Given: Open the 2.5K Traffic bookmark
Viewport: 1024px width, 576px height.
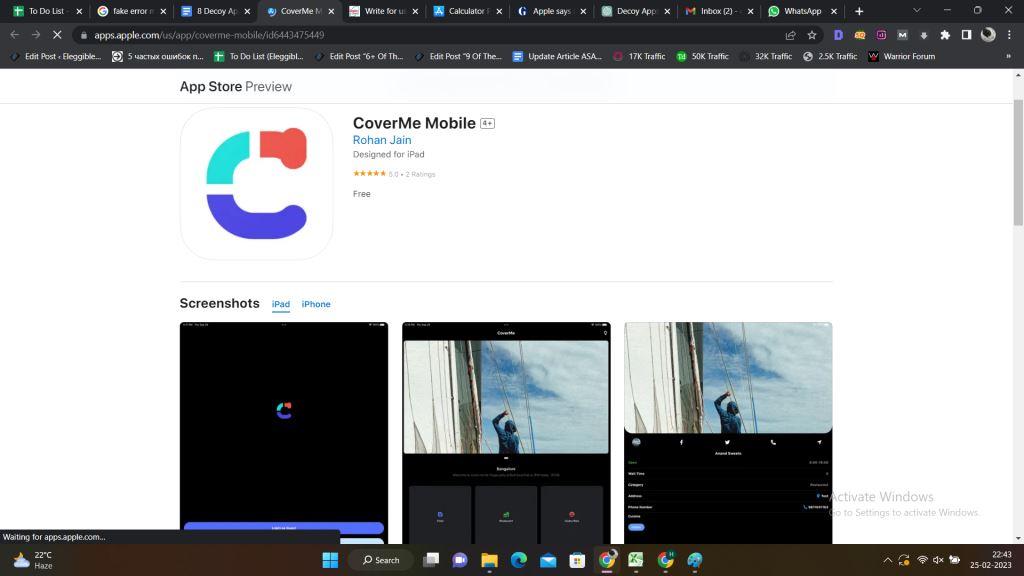Looking at the screenshot, I should [x=829, y=56].
